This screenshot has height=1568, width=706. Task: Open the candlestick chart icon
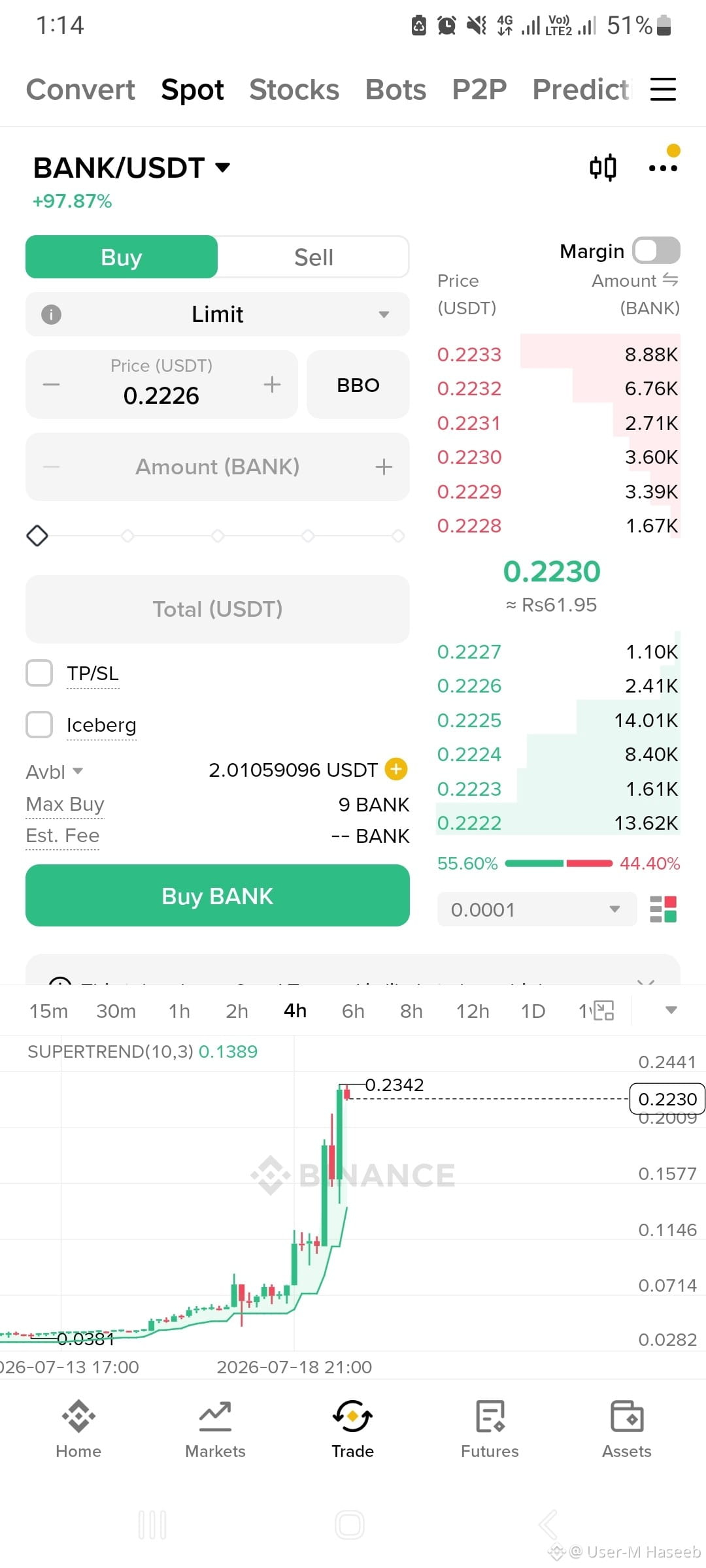click(x=603, y=167)
